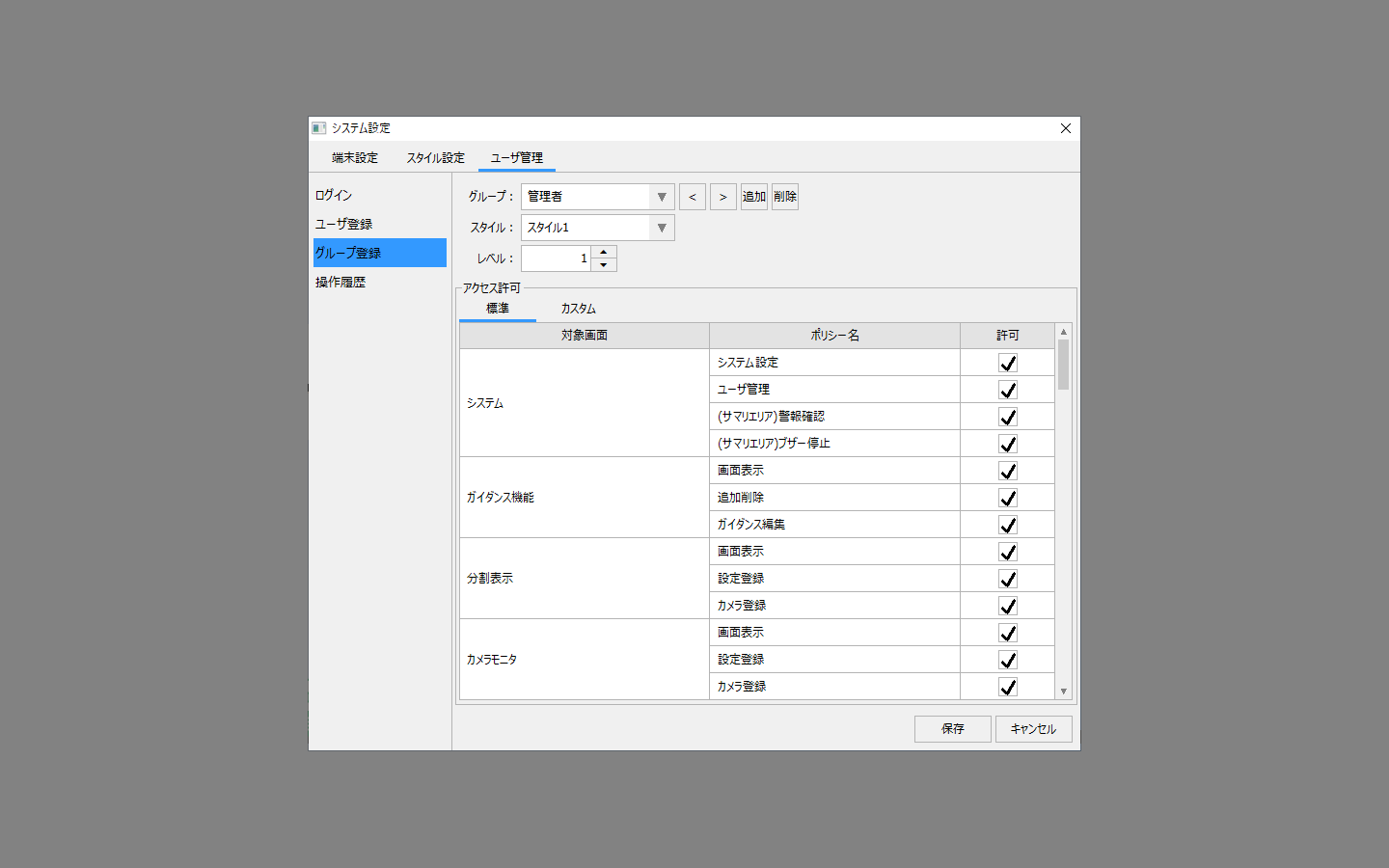This screenshot has width=1389, height=868.
Task: Open the カスタム access tab
Action: coord(578,309)
